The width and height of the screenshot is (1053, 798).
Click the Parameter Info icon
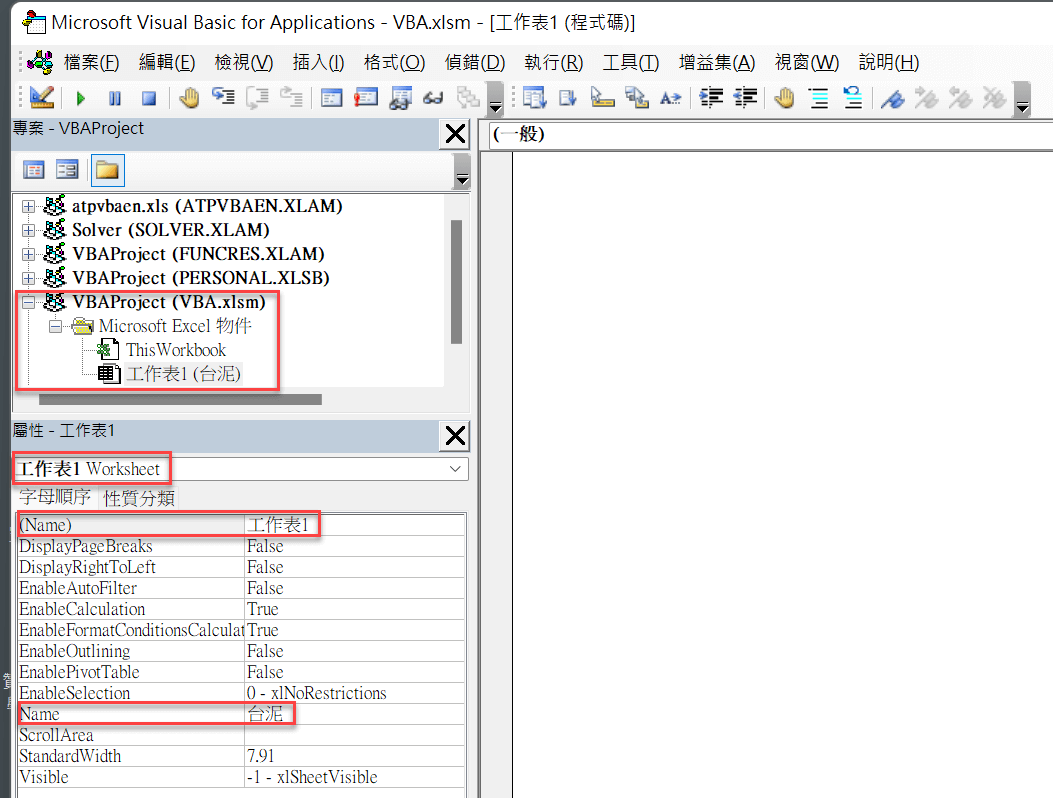point(637,98)
